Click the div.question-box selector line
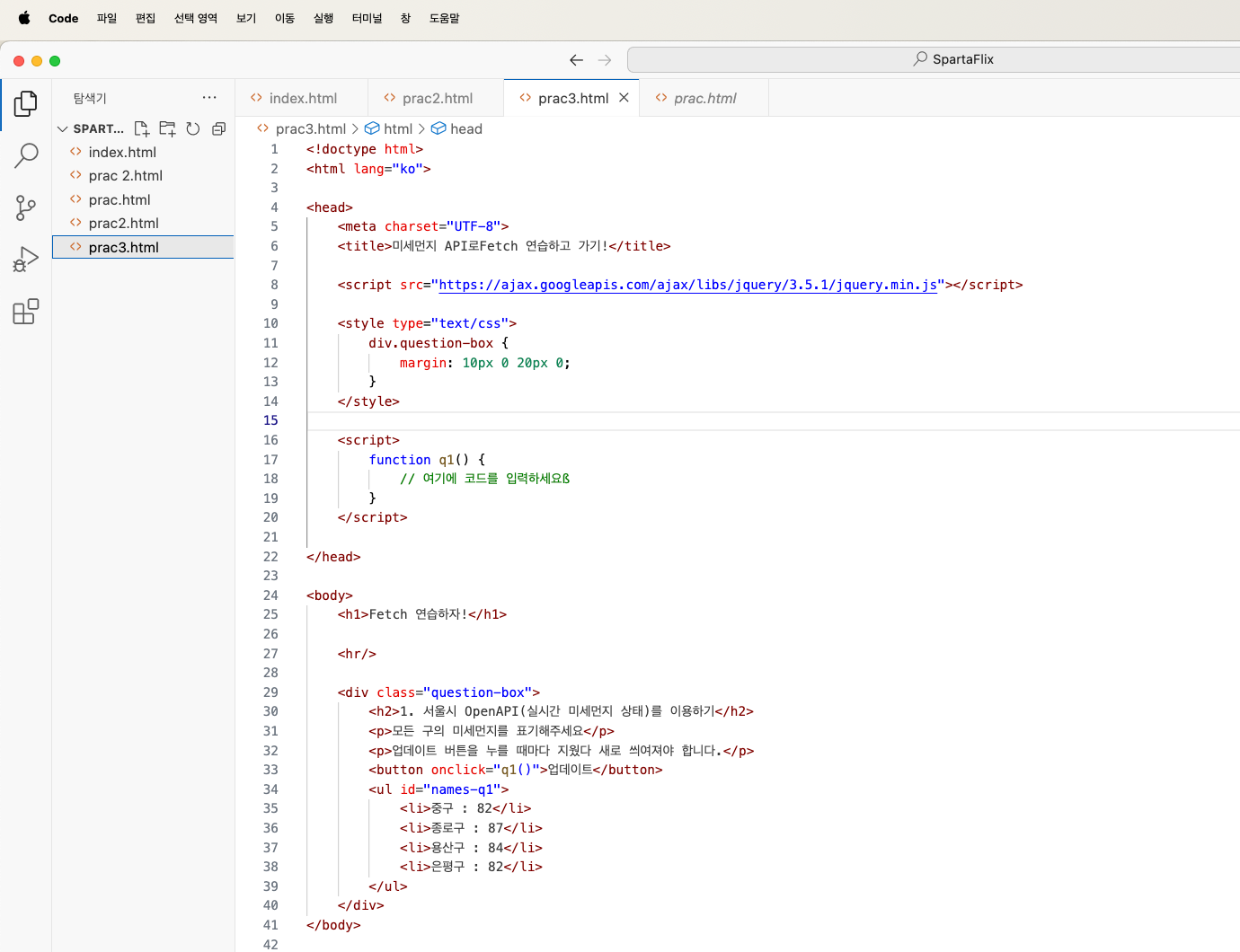Image resolution: width=1240 pixels, height=952 pixels. (x=438, y=343)
